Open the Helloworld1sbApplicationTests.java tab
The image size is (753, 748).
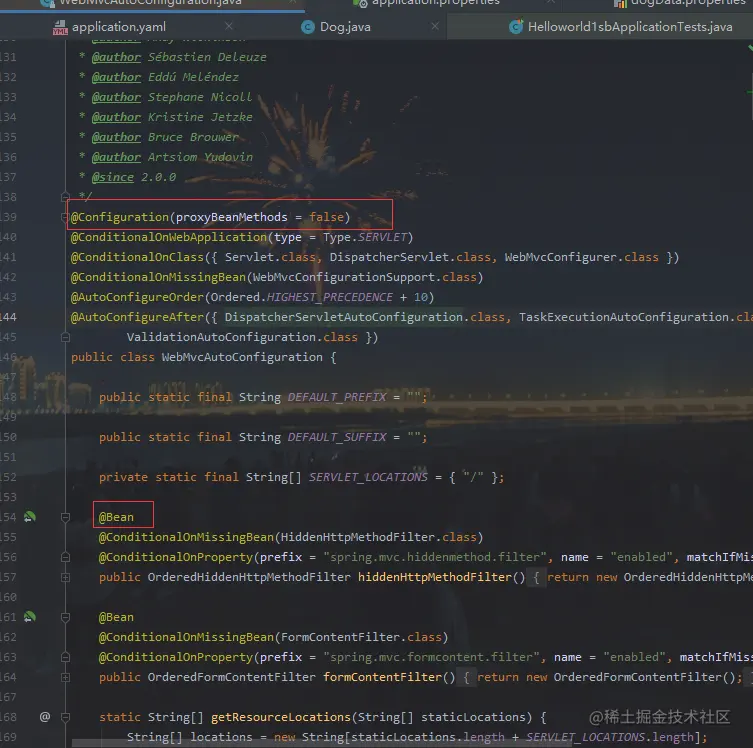click(x=630, y=27)
